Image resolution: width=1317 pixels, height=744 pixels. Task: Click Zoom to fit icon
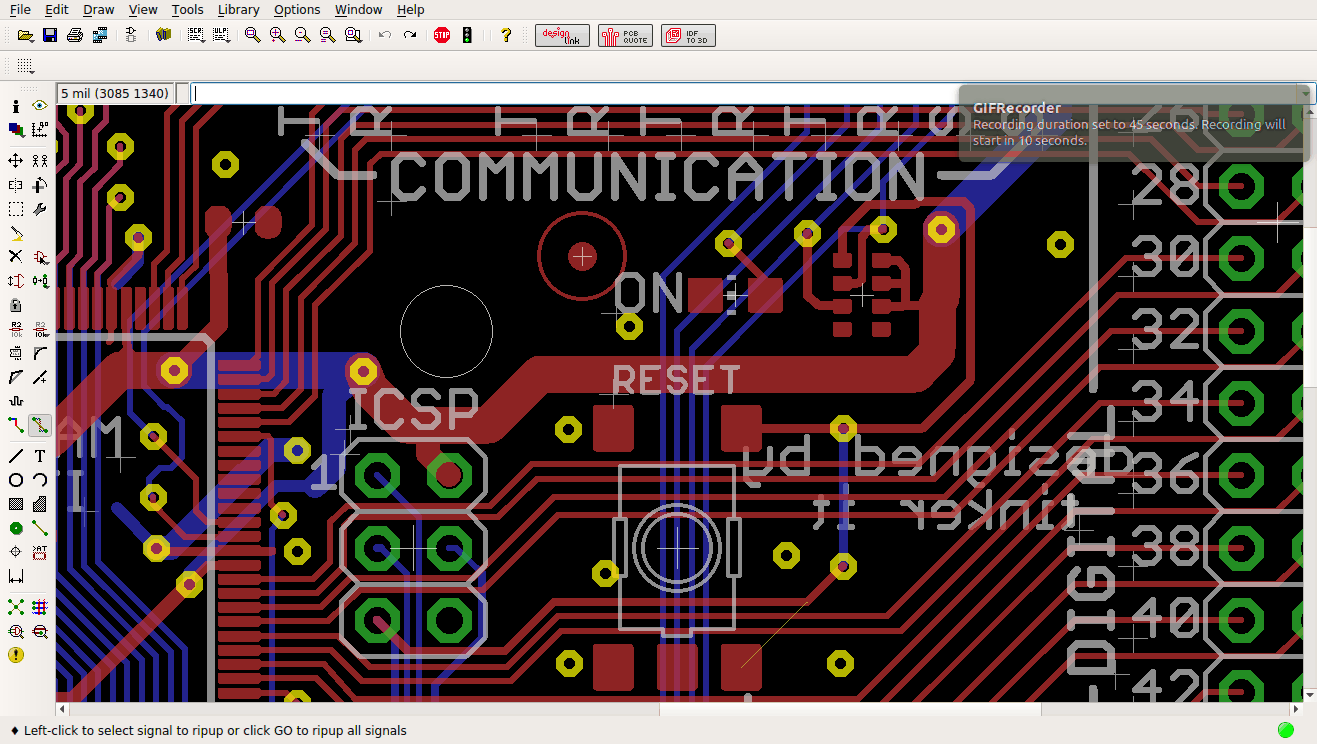(x=251, y=35)
